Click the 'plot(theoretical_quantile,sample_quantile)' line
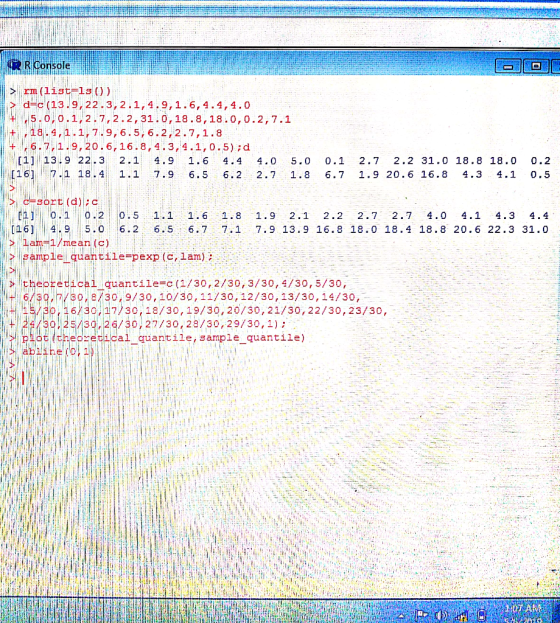Image resolution: width=560 pixels, height=623 pixels. click(163, 338)
